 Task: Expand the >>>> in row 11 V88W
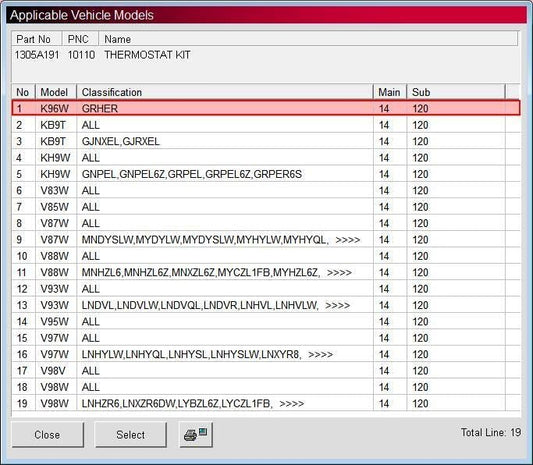(339, 273)
